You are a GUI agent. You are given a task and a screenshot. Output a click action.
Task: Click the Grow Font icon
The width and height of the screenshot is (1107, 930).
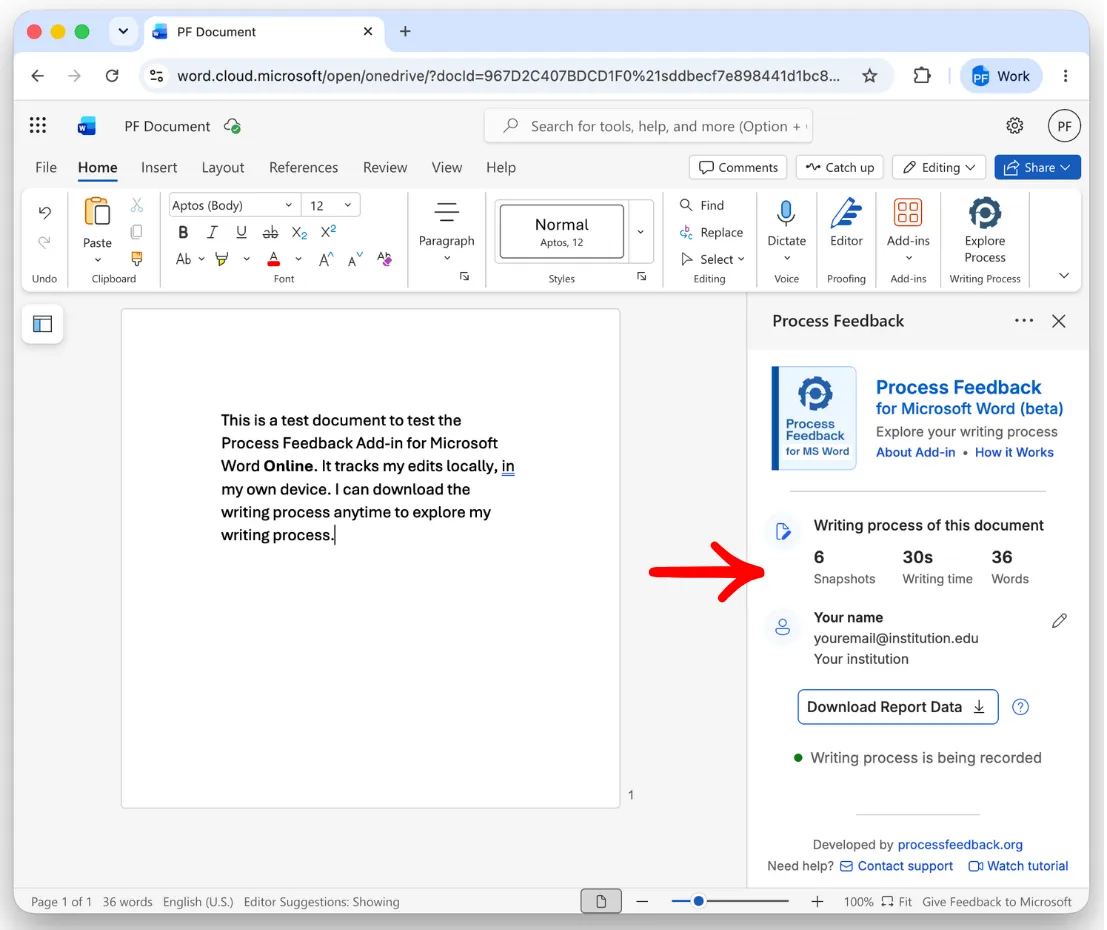tap(325, 259)
